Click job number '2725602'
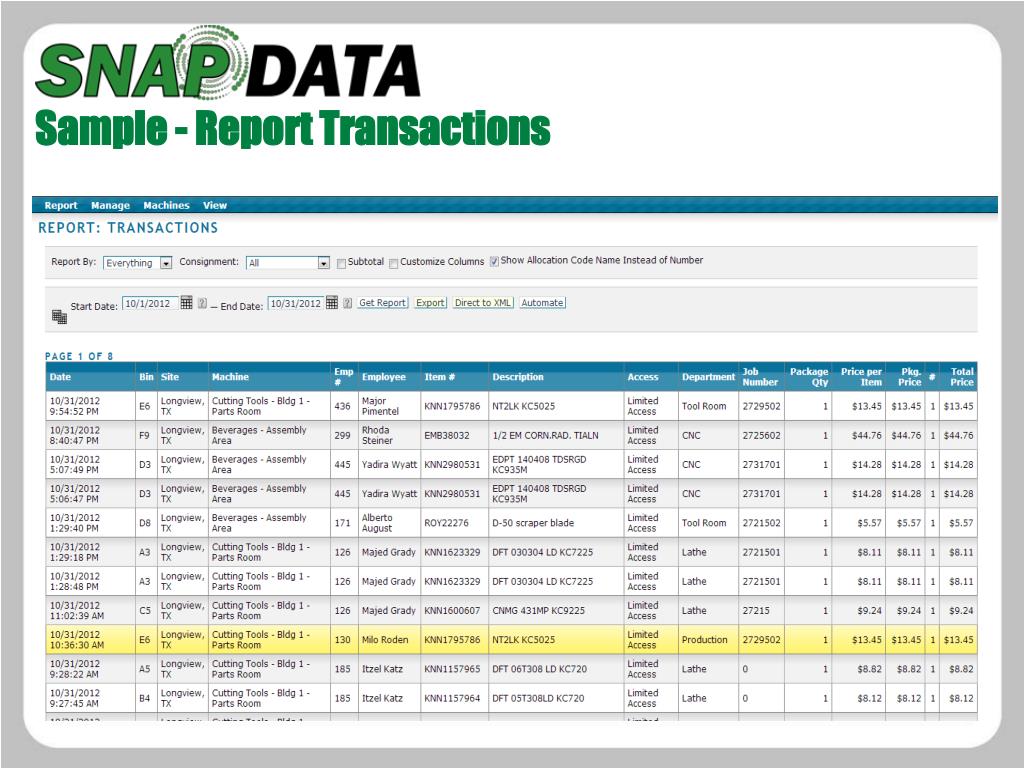Image resolution: width=1024 pixels, height=768 pixels. coord(761,436)
